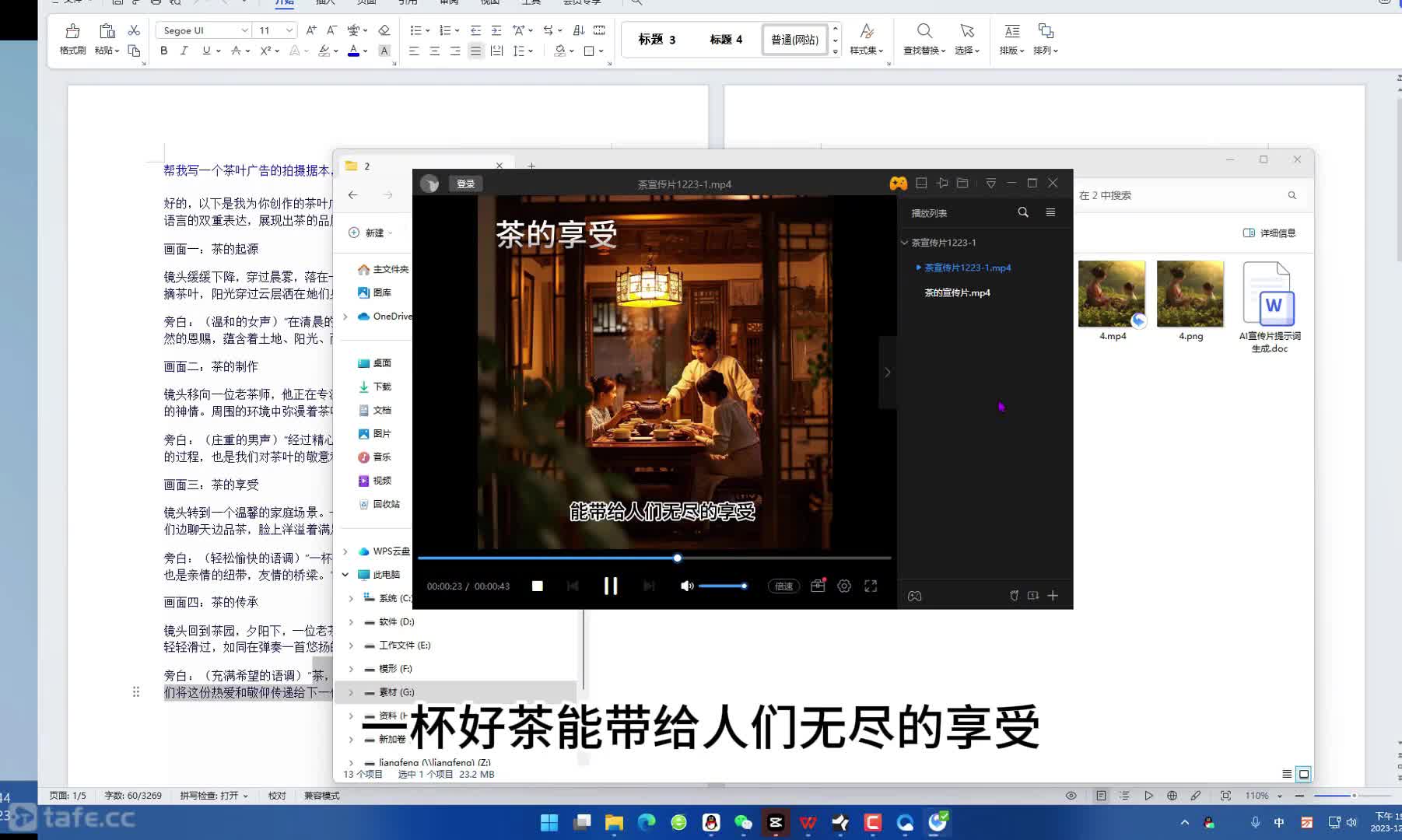This screenshot has width=1402, height=840.
Task: Clear the playlist with the trash icon
Action: 1014,596
